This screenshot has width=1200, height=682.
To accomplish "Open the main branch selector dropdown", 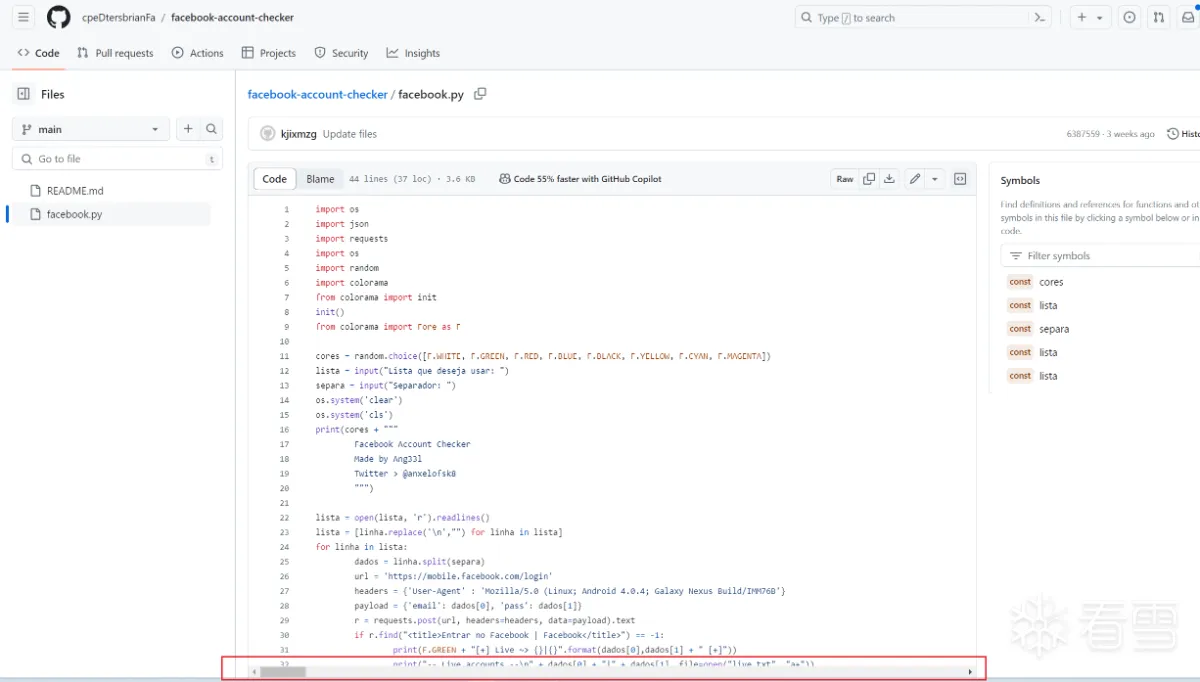I will [x=91, y=129].
